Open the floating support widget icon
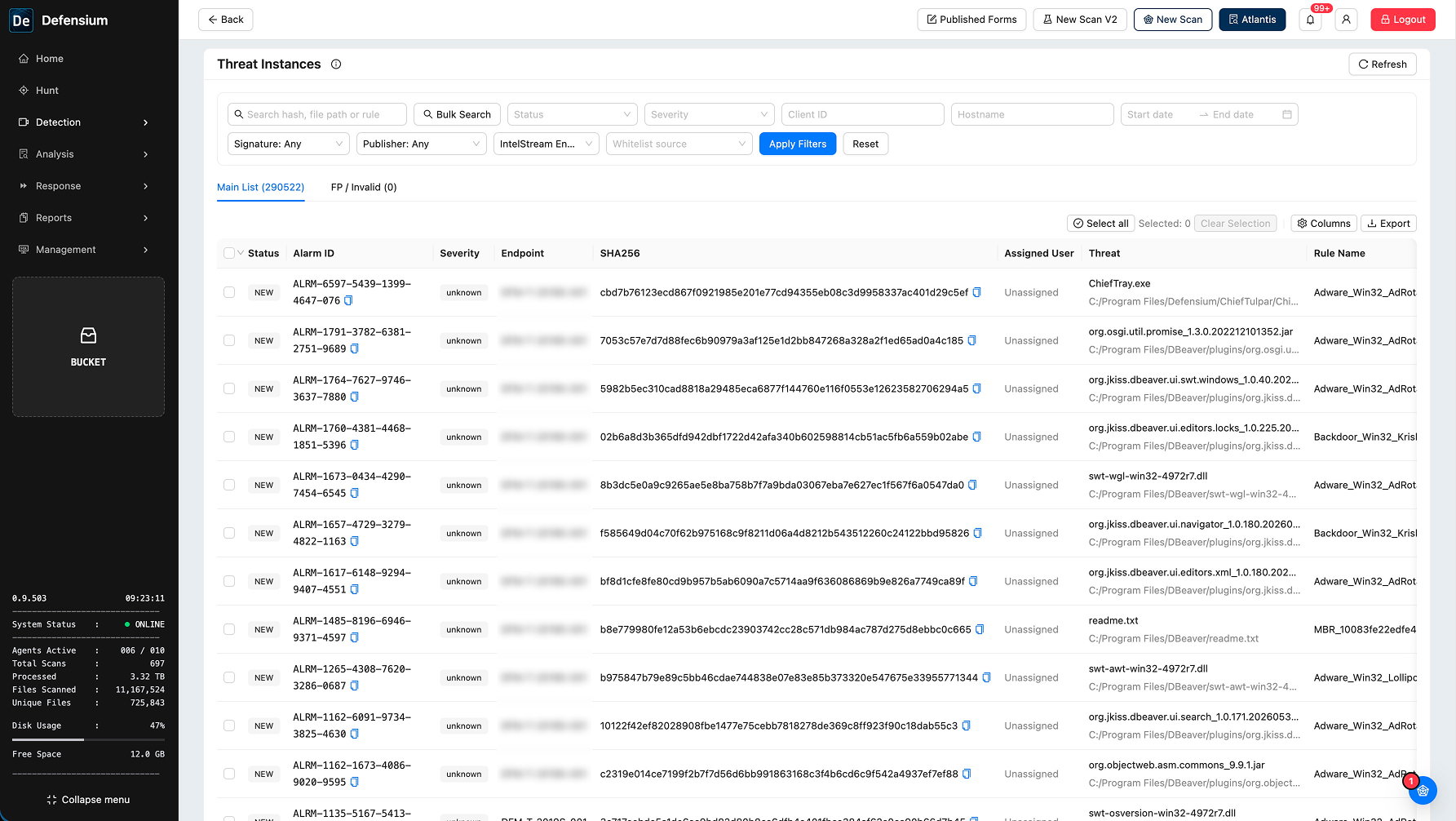 (1423, 790)
